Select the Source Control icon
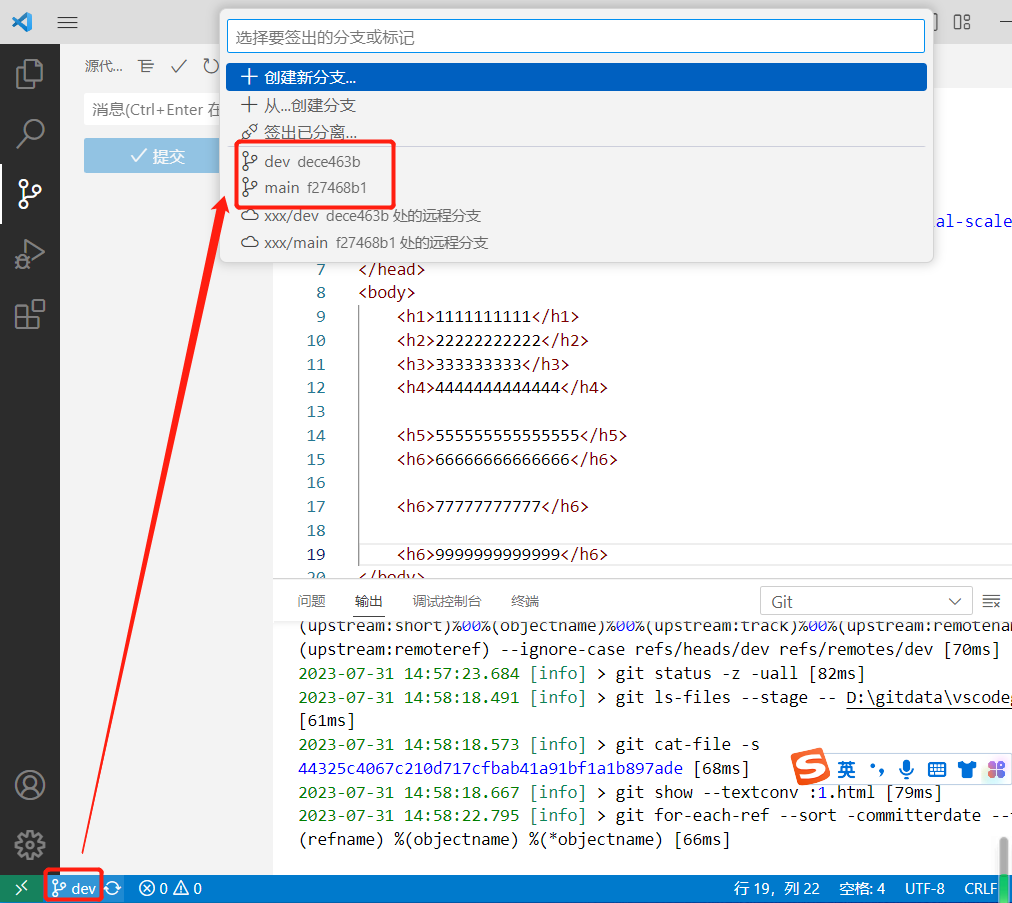 [x=30, y=193]
